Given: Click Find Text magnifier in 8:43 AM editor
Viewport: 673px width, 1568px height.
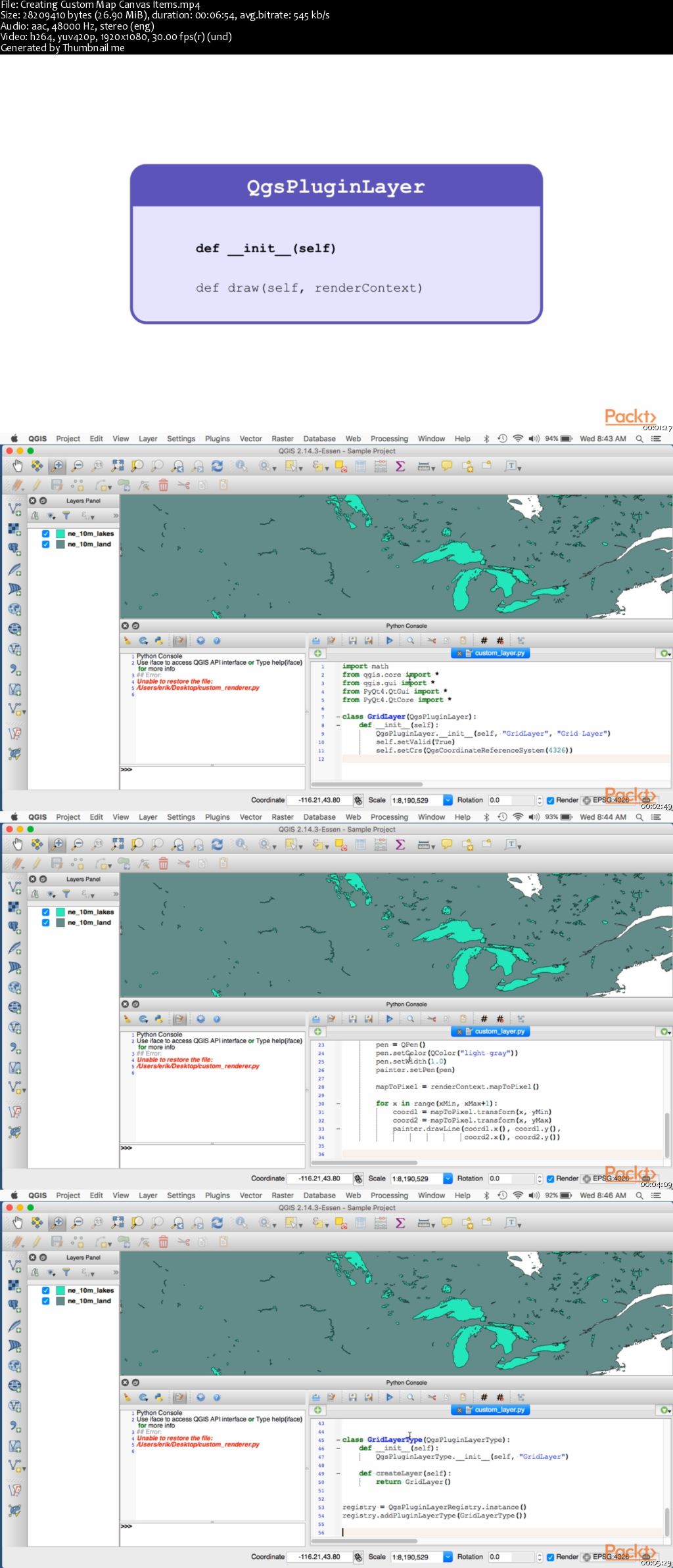Looking at the screenshot, I should click(x=410, y=641).
